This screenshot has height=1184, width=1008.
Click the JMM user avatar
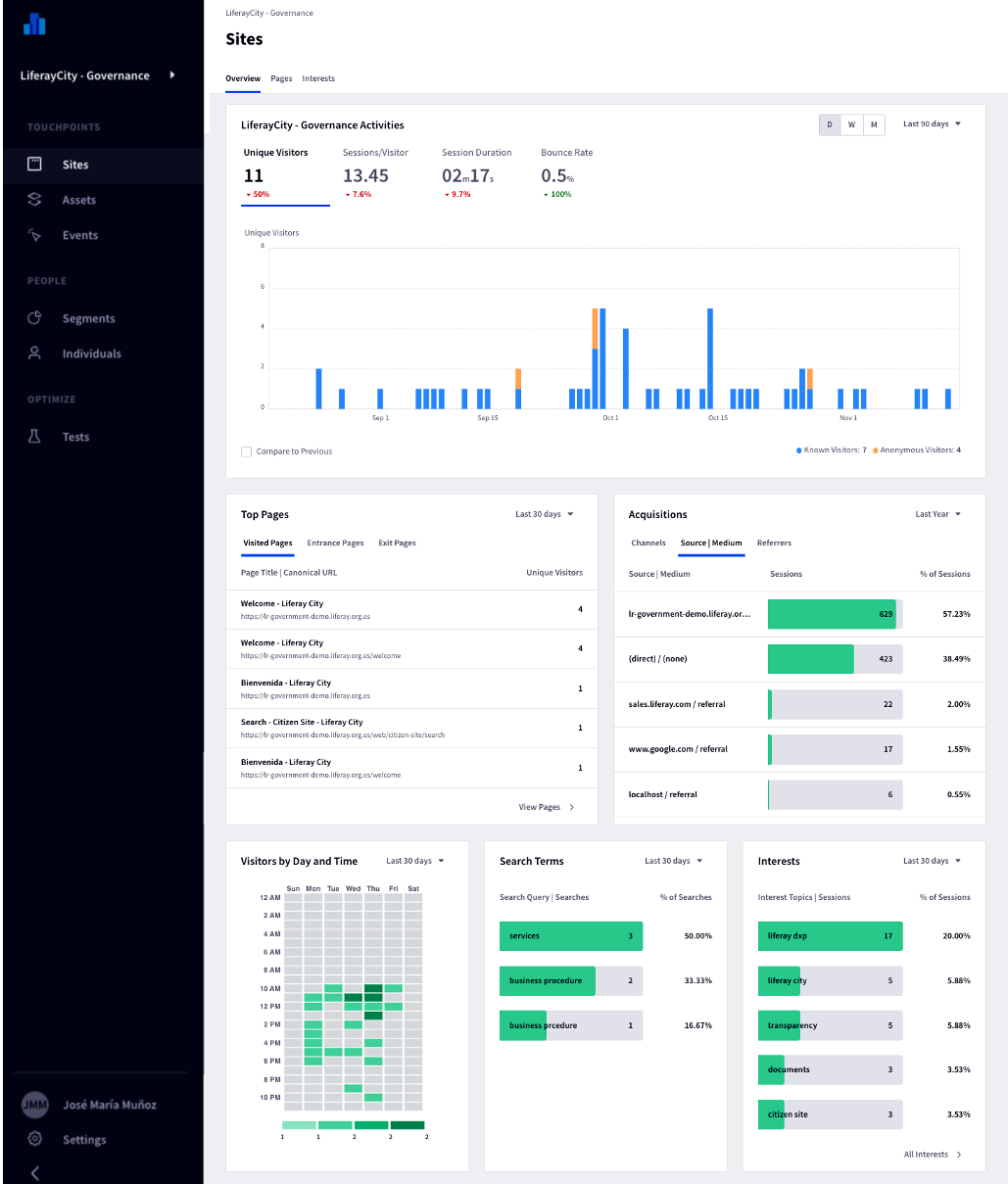pos(35,1105)
